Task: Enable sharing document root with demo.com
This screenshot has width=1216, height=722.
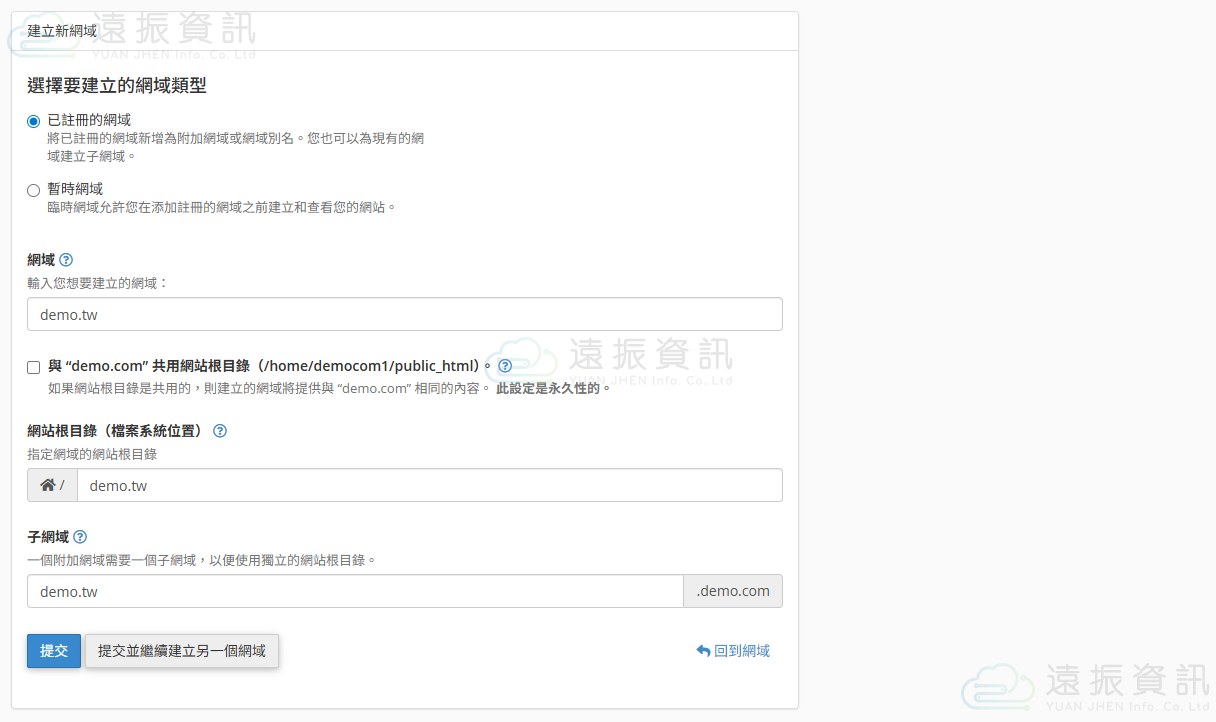Action: point(34,367)
